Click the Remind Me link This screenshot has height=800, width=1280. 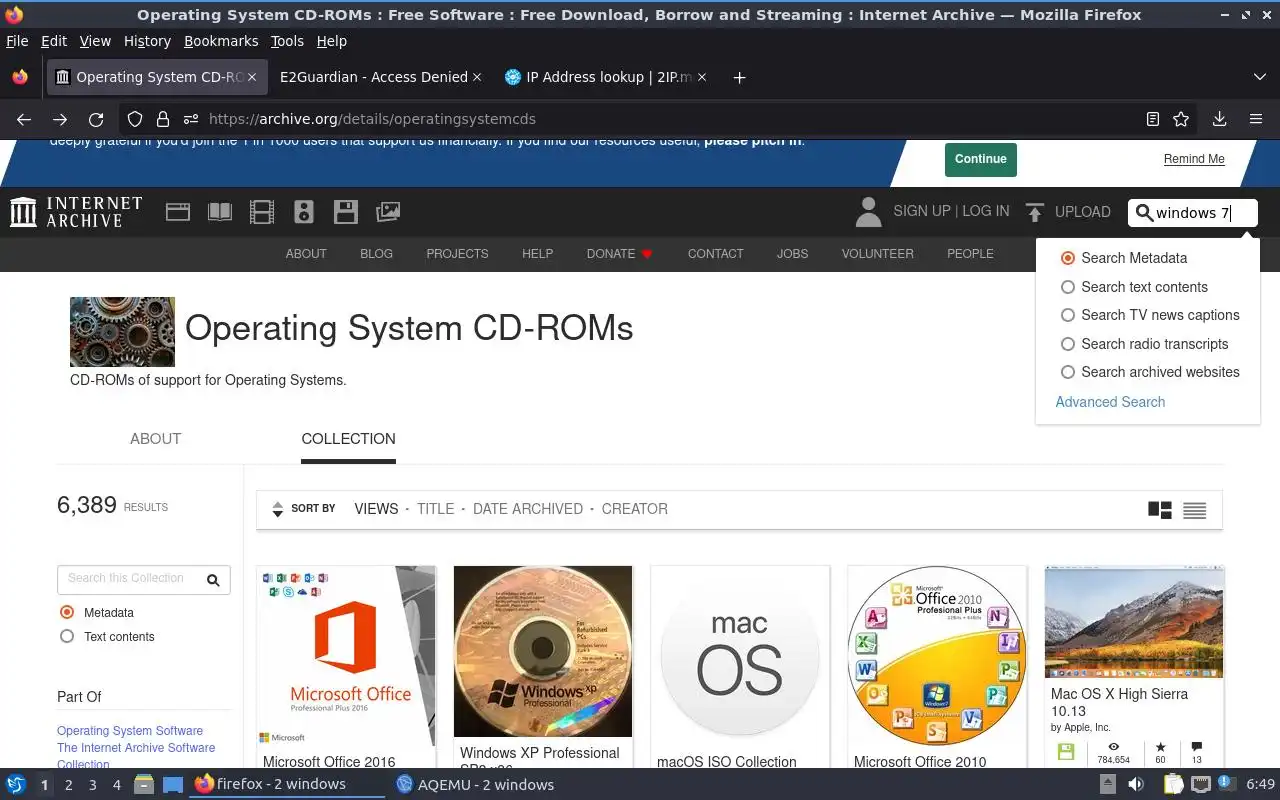pos(1194,159)
